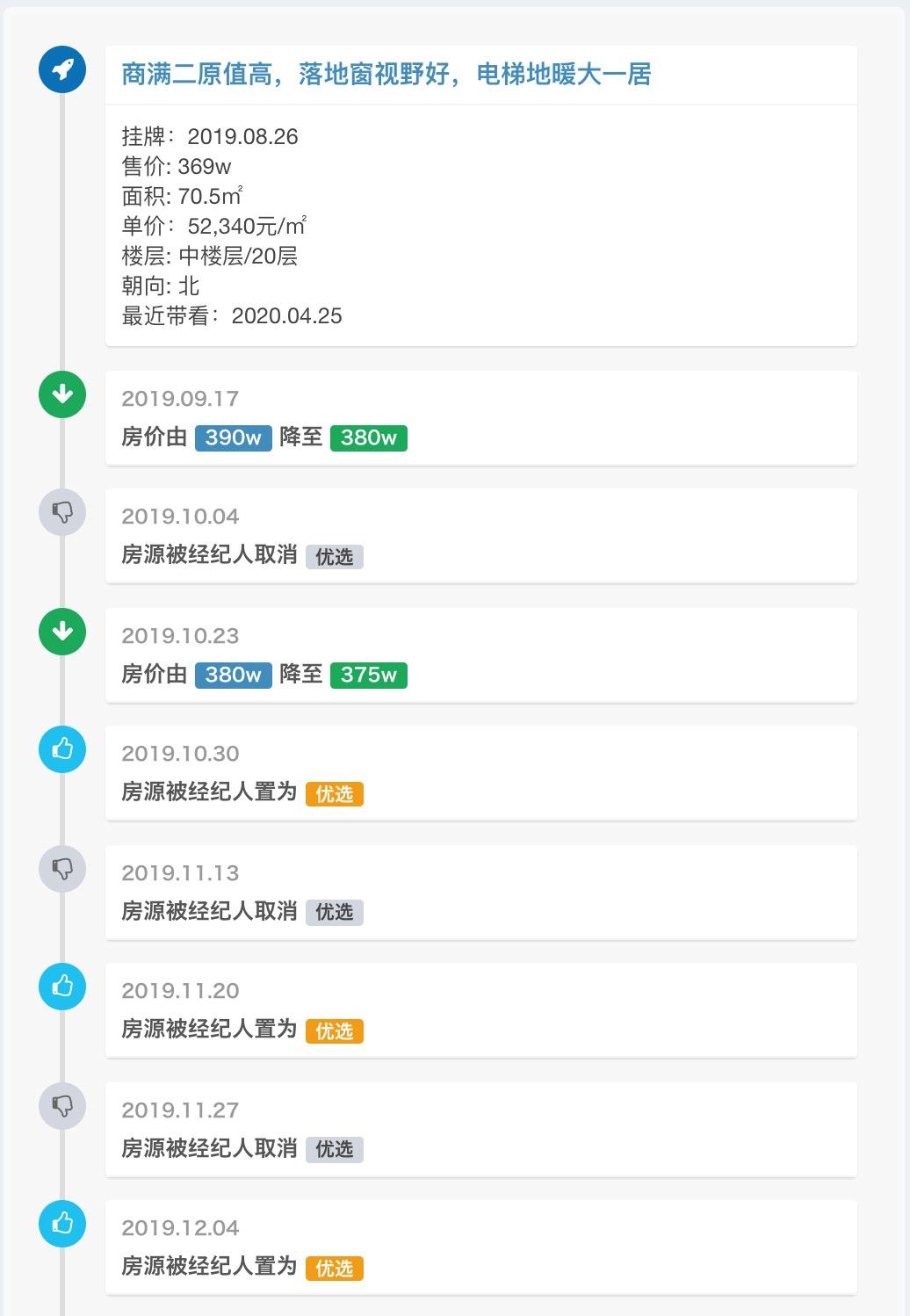Select the 2019.10.23 date label
Screen dimensions: 910x1316
point(179,634)
